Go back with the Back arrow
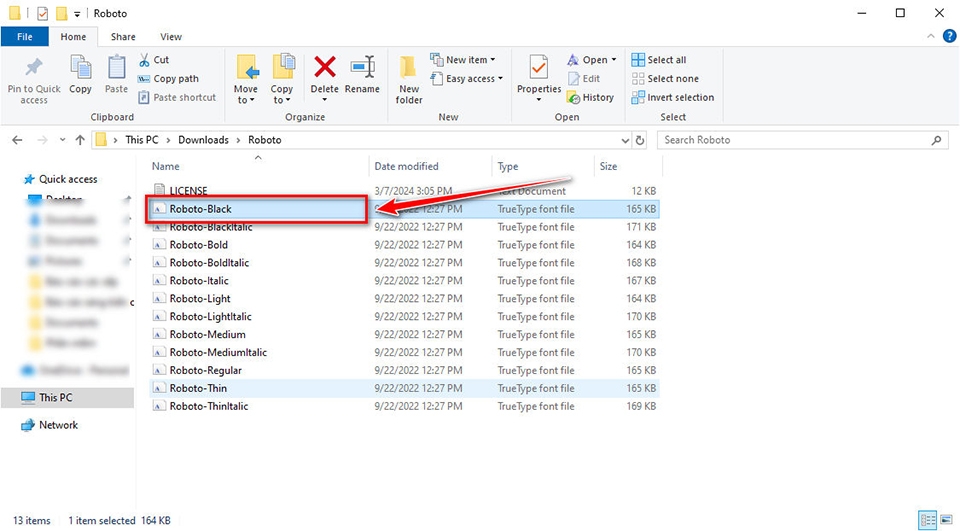The height and width of the screenshot is (531, 960). [x=17, y=140]
